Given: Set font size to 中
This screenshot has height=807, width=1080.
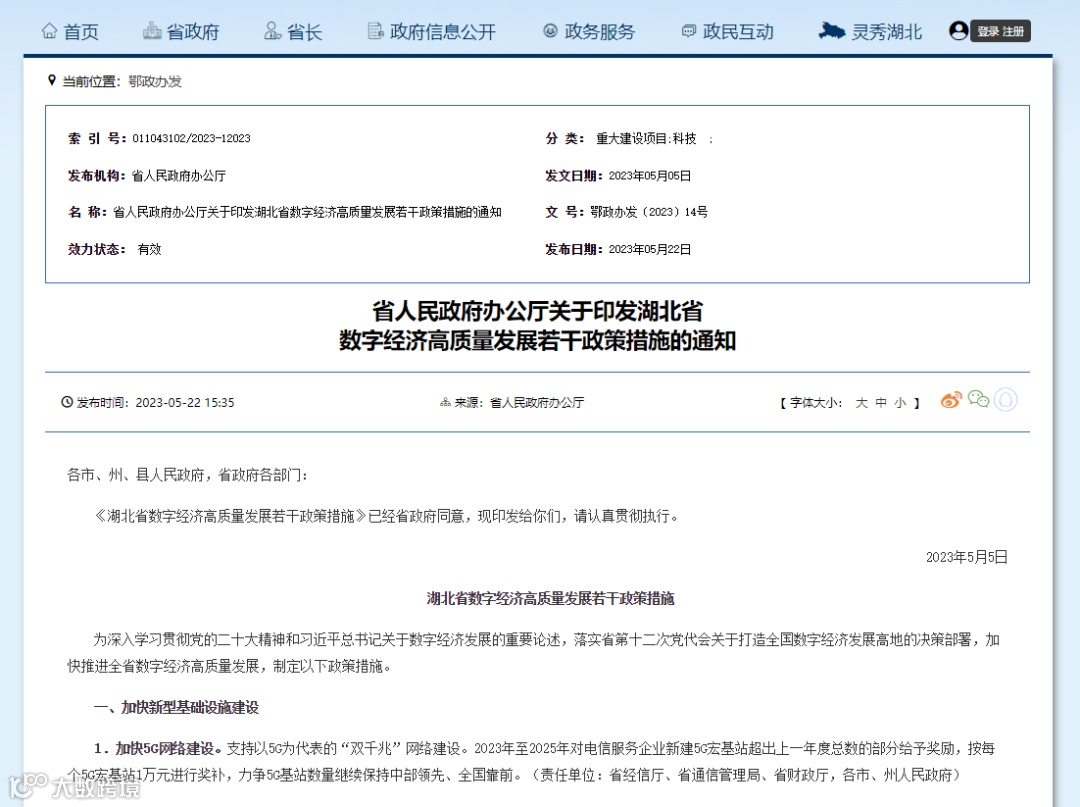Looking at the screenshot, I should (881, 403).
